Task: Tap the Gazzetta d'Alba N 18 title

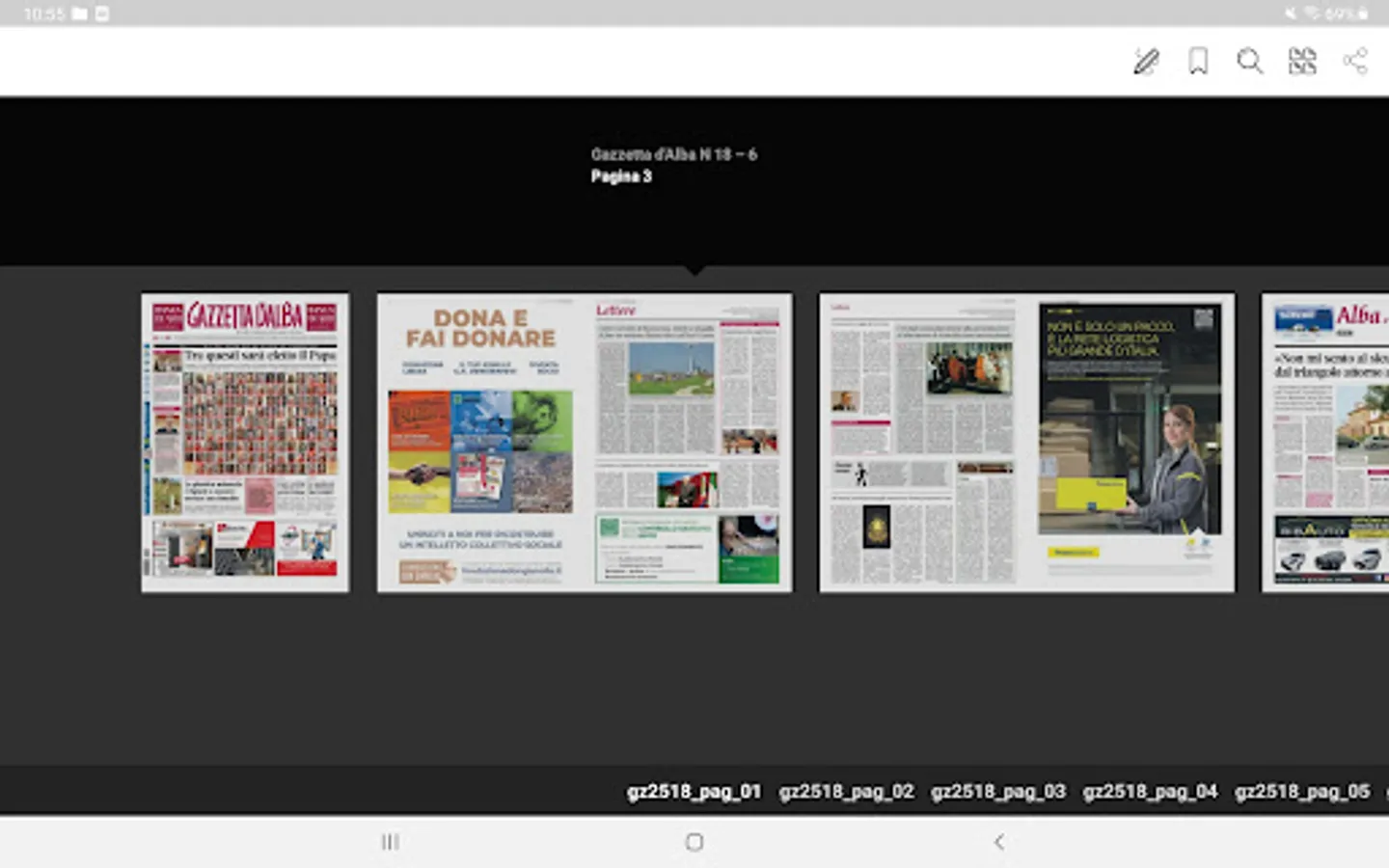Action: tap(674, 152)
